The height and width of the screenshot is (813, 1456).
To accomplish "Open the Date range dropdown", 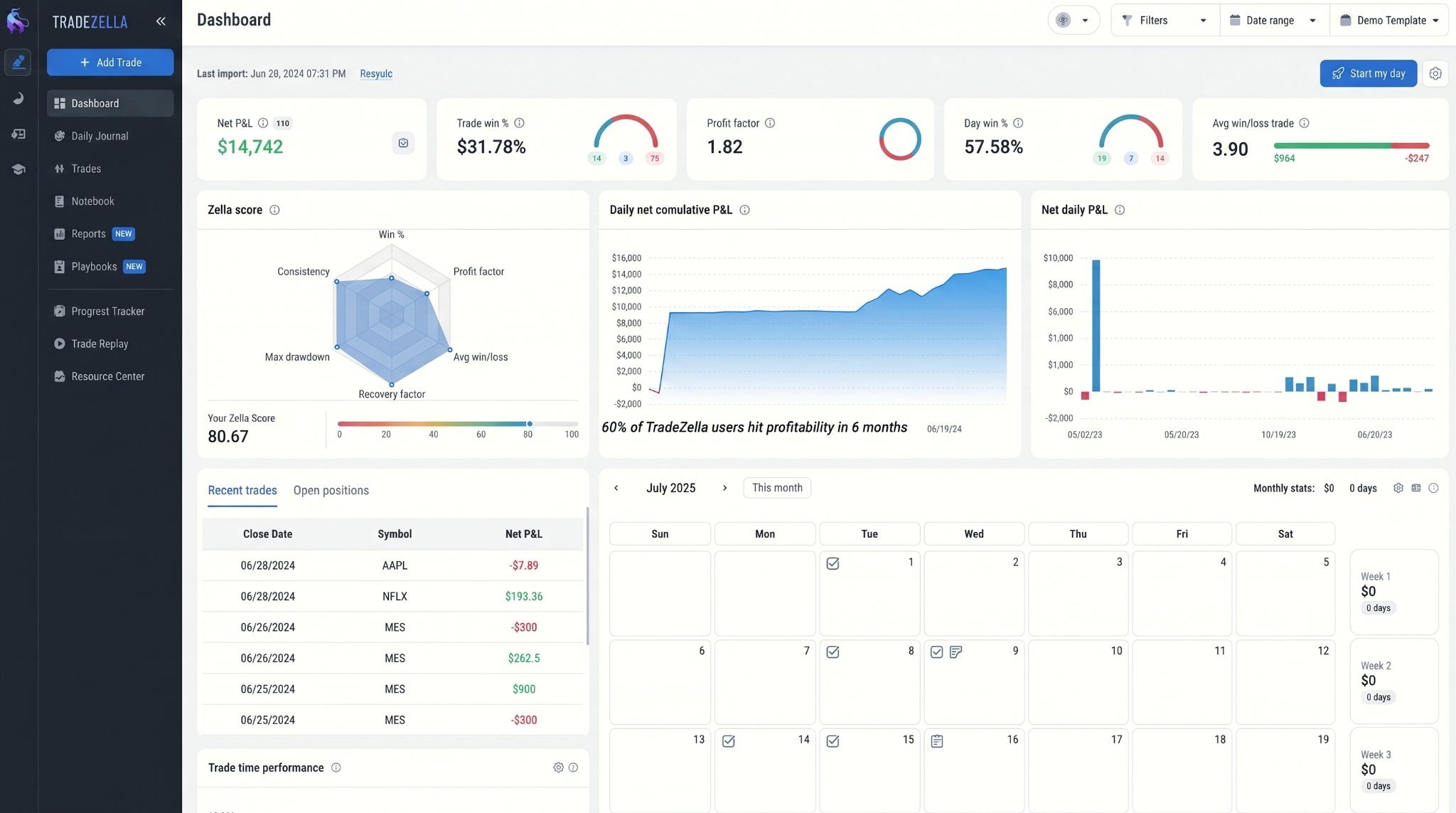I will 1273,20.
